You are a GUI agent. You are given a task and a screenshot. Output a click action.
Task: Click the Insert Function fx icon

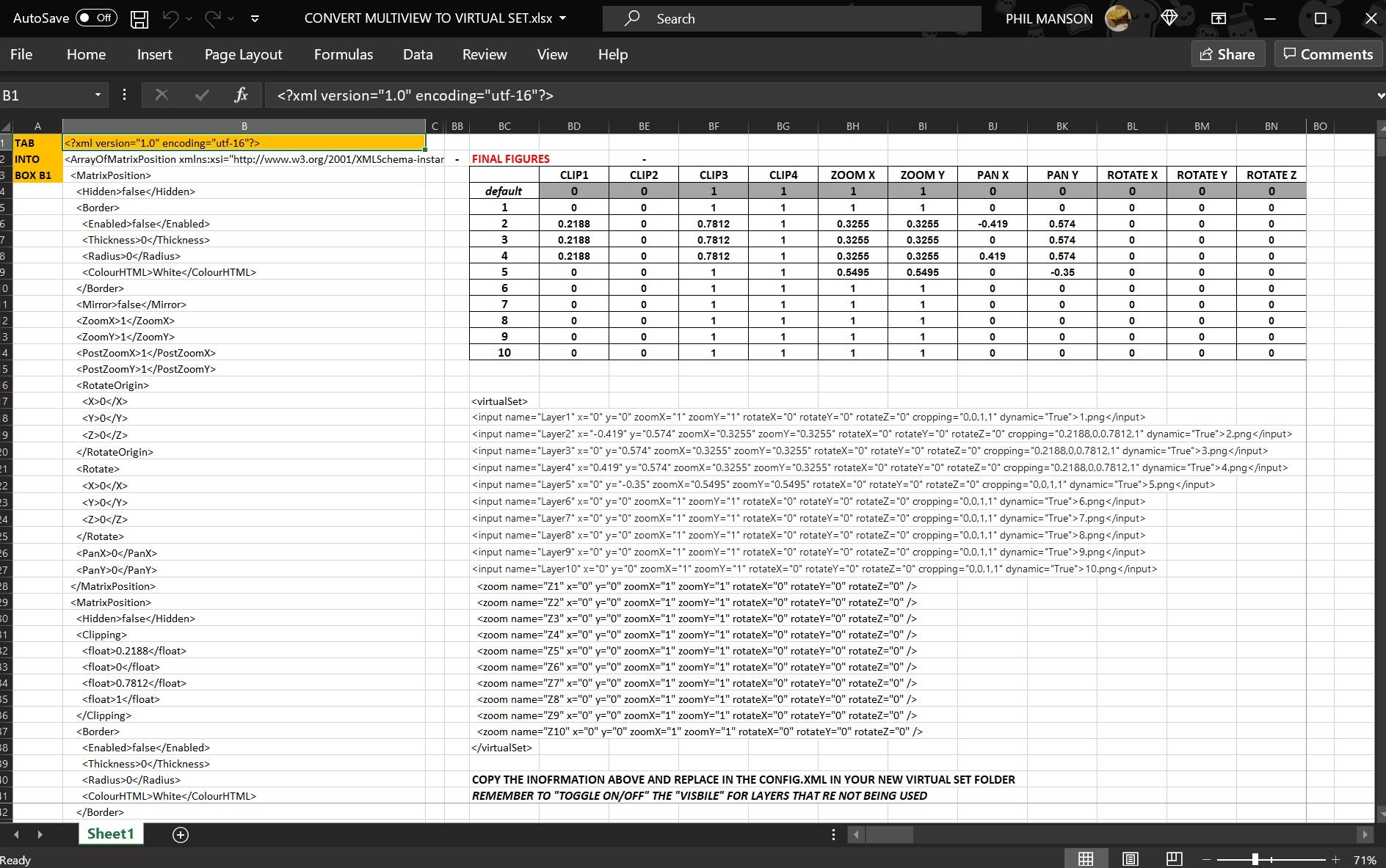point(240,95)
